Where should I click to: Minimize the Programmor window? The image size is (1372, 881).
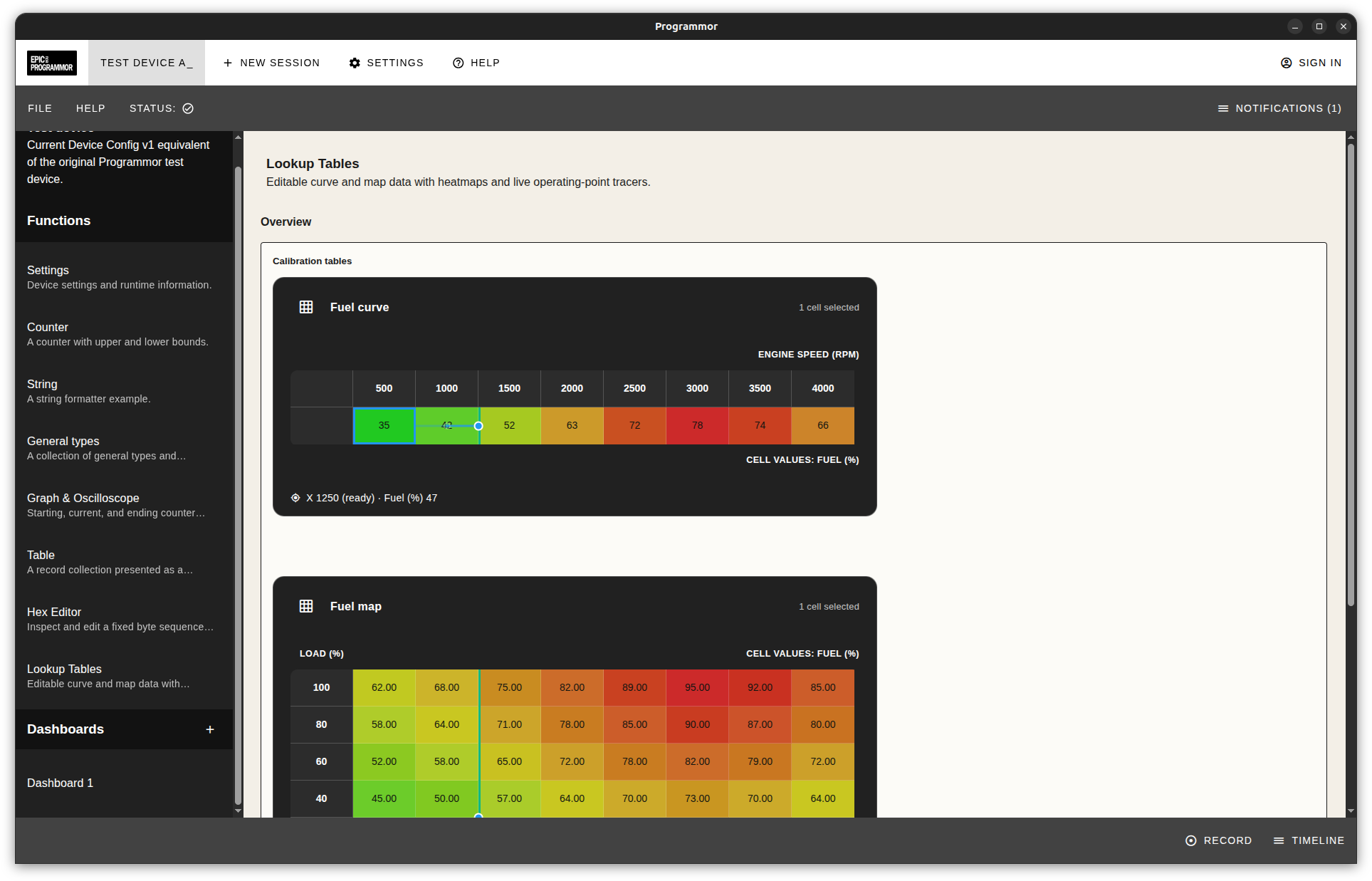point(1295,26)
